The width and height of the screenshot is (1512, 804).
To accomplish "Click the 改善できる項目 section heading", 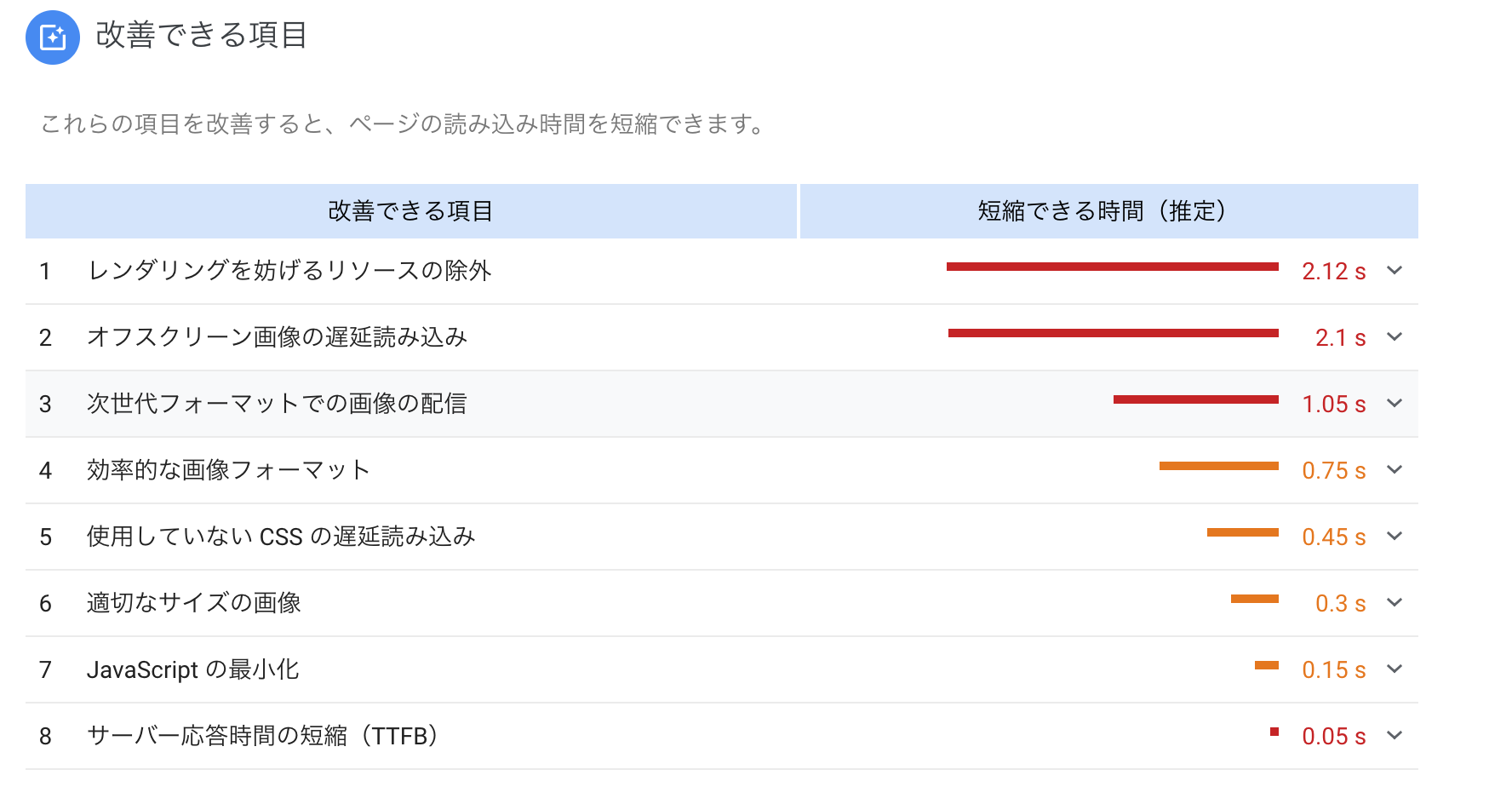I will (x=201, y=36).
